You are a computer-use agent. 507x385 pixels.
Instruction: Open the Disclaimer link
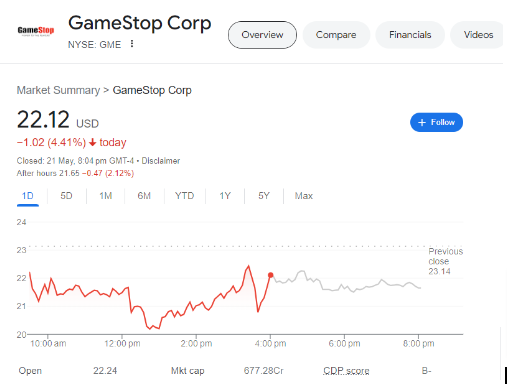click(x=161, y=161)
